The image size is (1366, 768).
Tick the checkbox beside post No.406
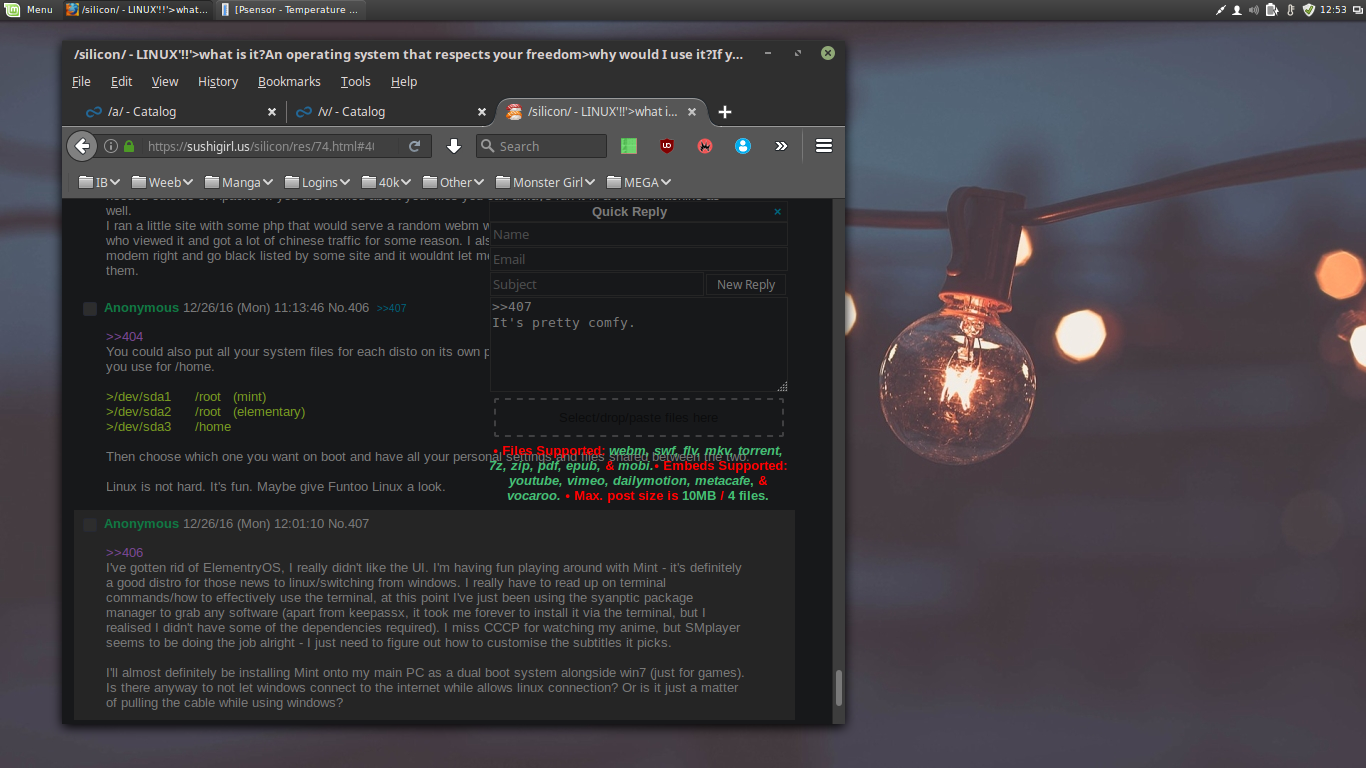click(x=90, y=309)
